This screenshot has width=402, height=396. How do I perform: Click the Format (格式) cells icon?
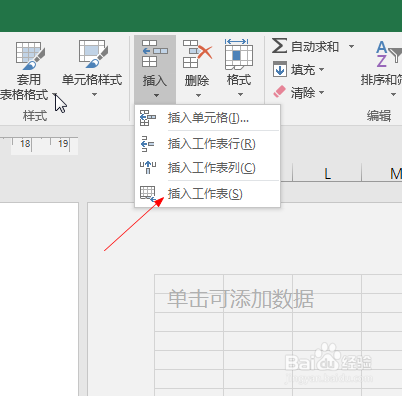[x=239, y=54]
